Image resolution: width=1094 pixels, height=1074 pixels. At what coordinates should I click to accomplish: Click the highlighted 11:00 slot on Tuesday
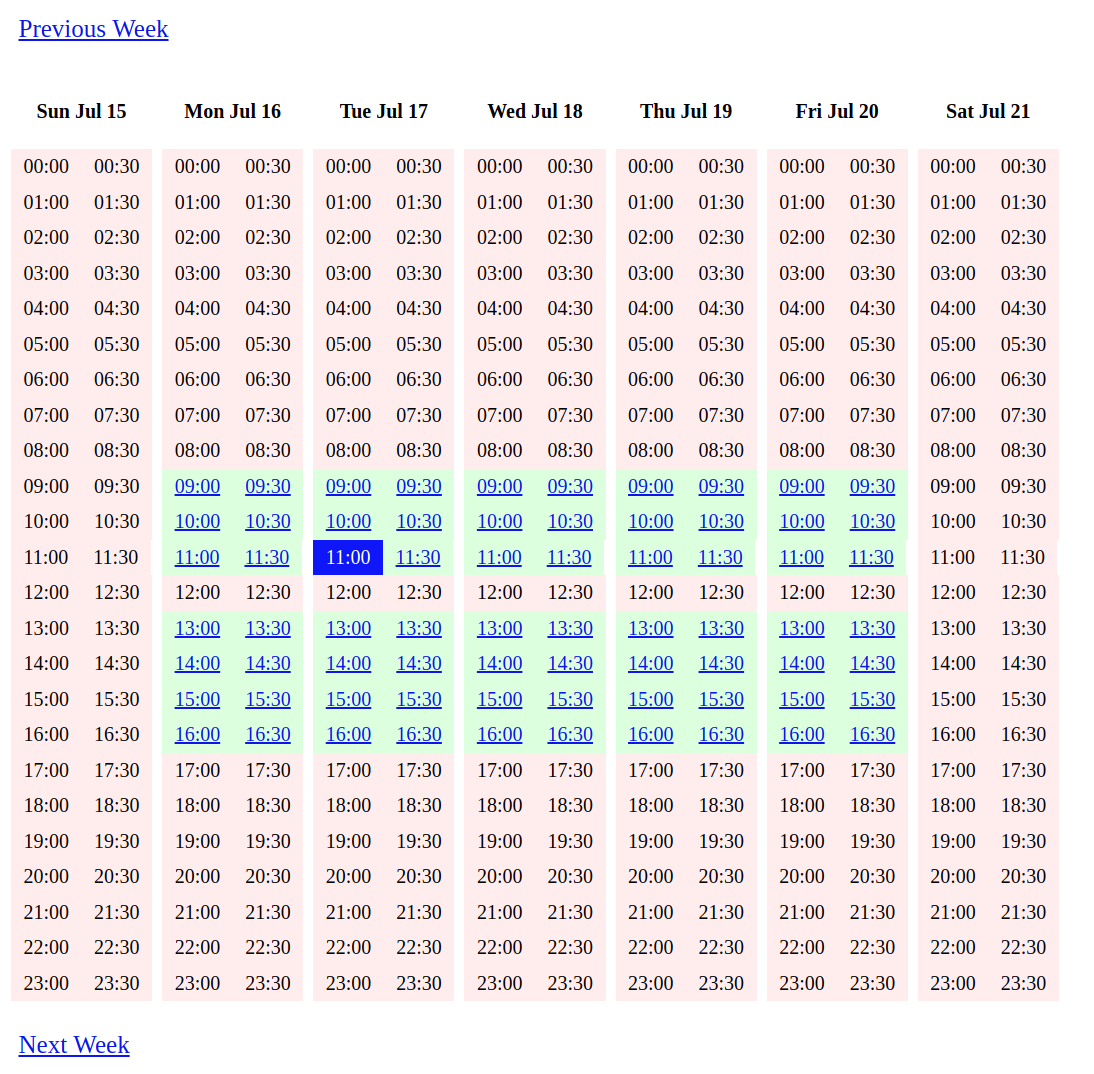347,557
